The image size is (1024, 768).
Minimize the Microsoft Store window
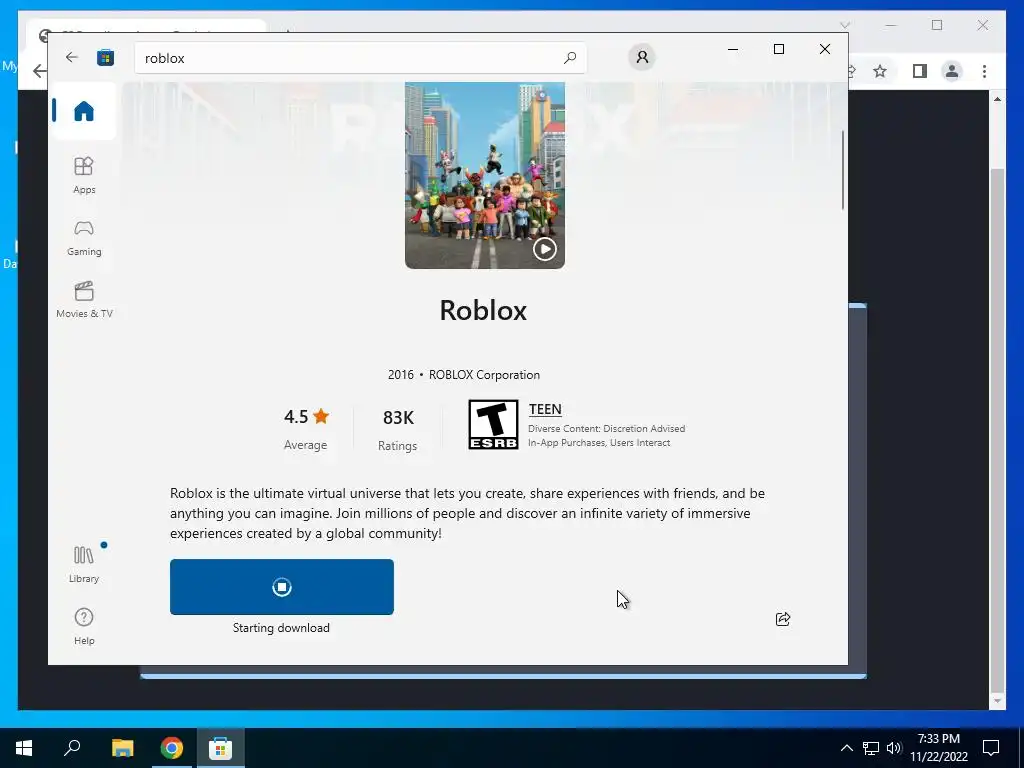click(733, 50)
